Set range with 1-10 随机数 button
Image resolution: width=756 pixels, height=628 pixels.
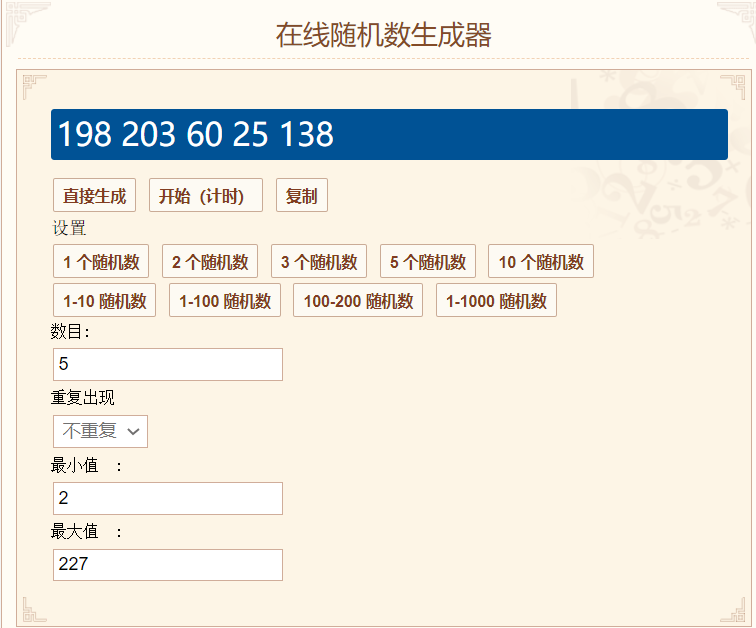click(x=104, y=300)
